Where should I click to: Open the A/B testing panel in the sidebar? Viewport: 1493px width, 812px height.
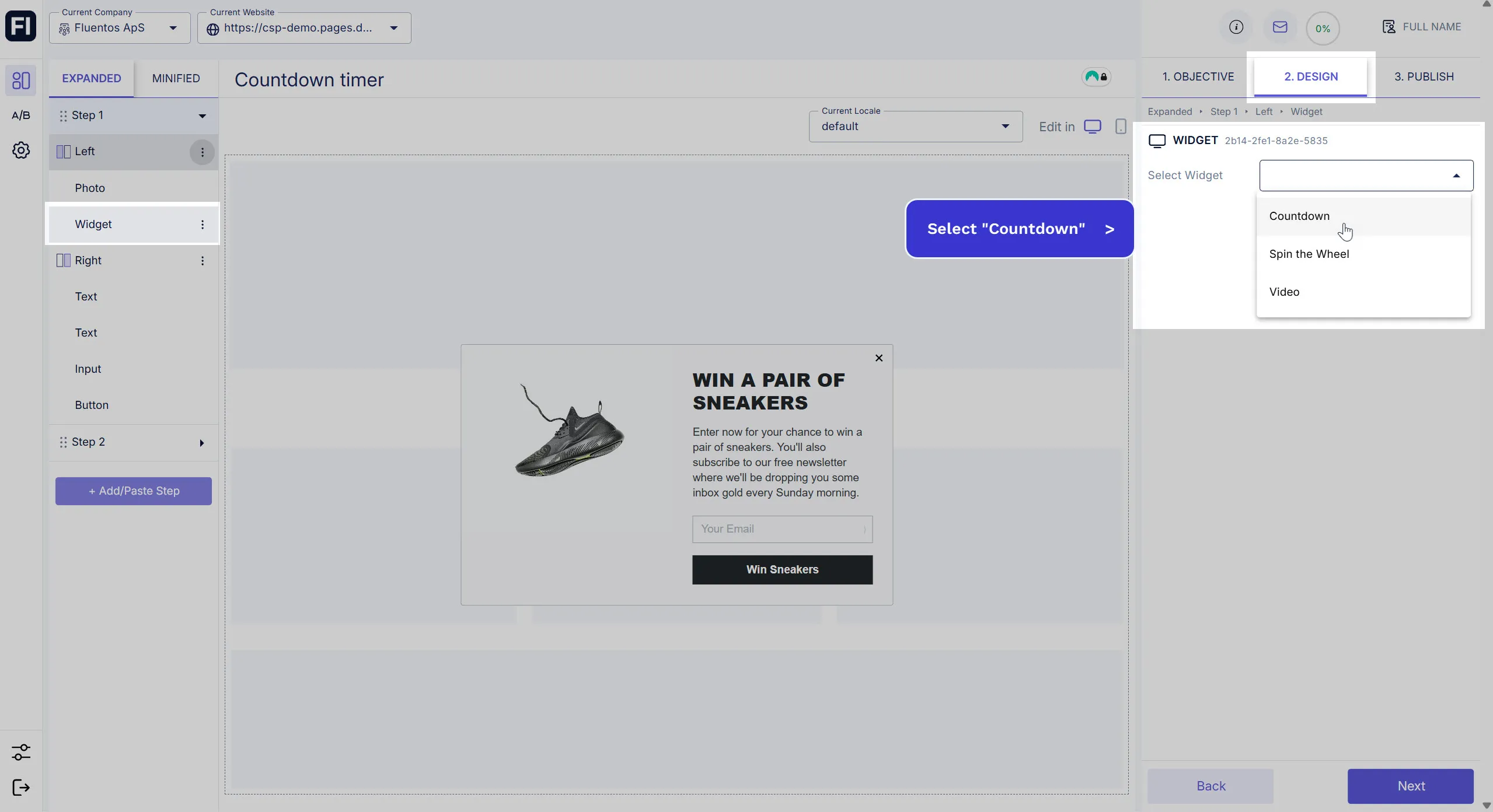pyautogui.click(x=21, y=115)
